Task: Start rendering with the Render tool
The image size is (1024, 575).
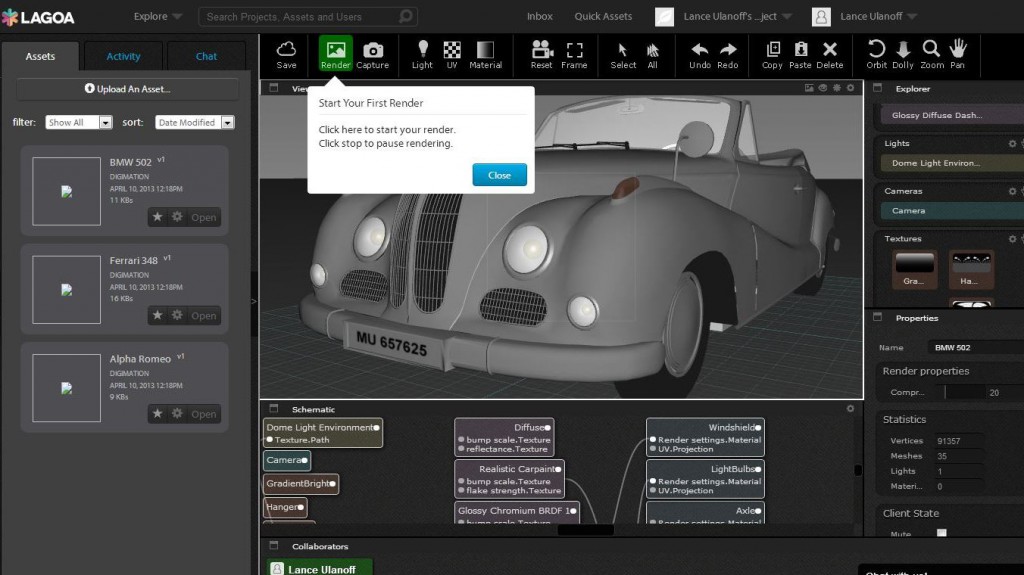Action: pyautogui.click(x=336, y=54)
